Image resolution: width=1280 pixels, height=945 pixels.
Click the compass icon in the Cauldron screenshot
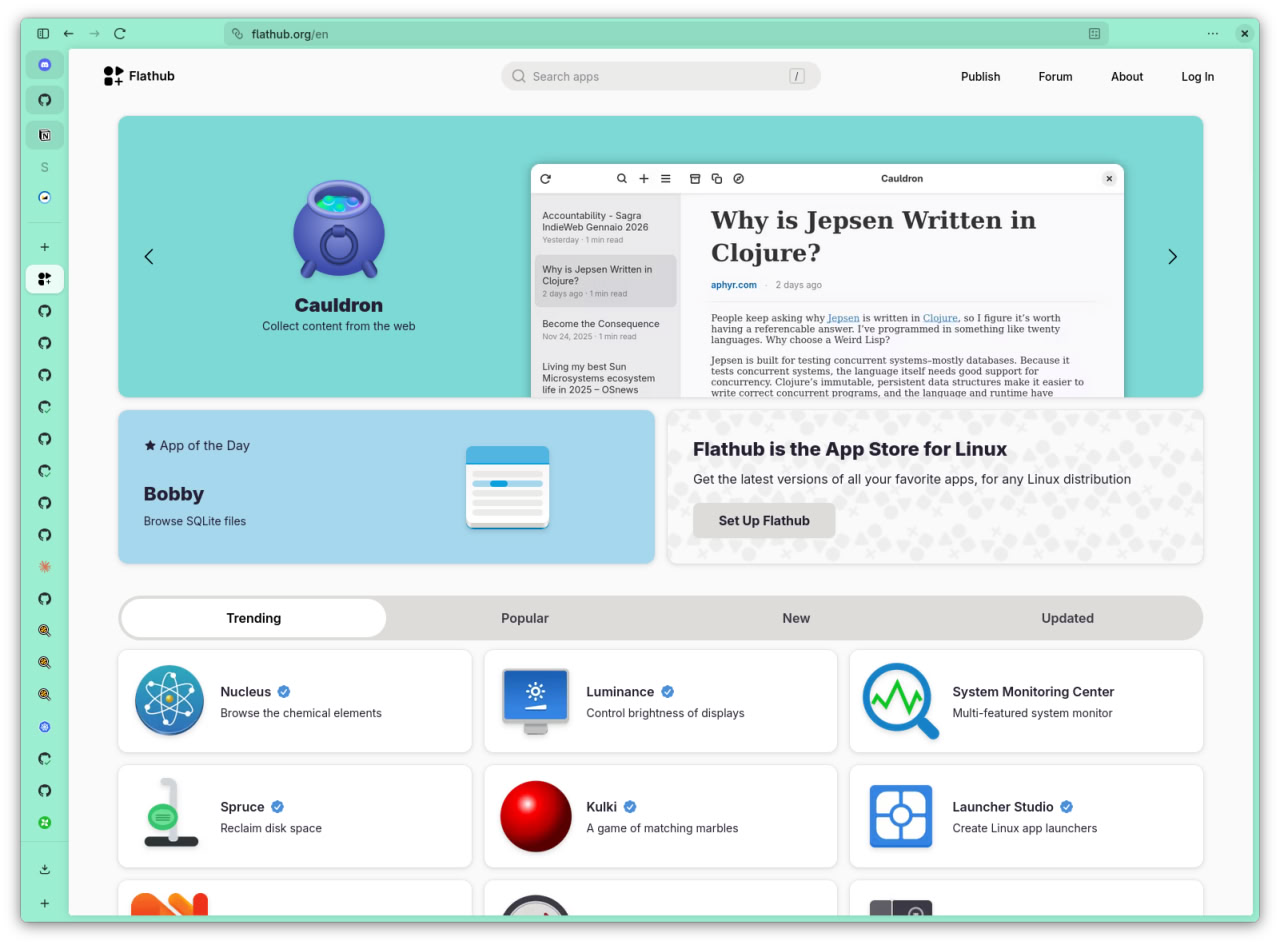point(738,179)
